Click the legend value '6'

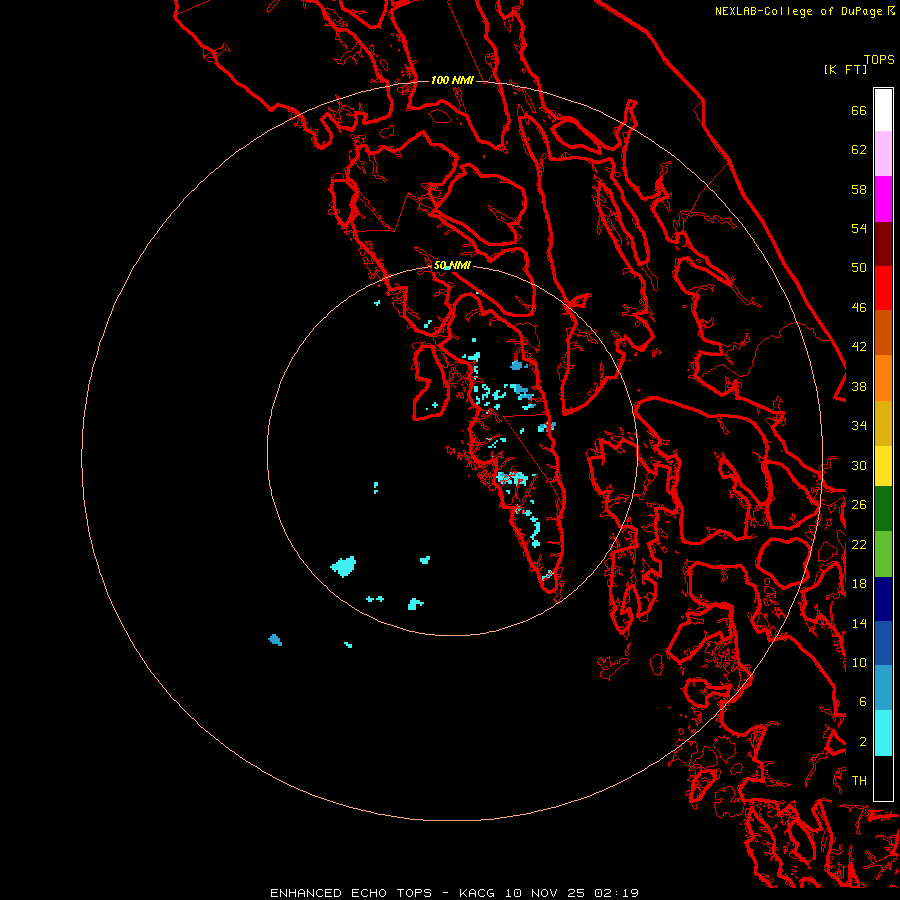click(862, 702)
